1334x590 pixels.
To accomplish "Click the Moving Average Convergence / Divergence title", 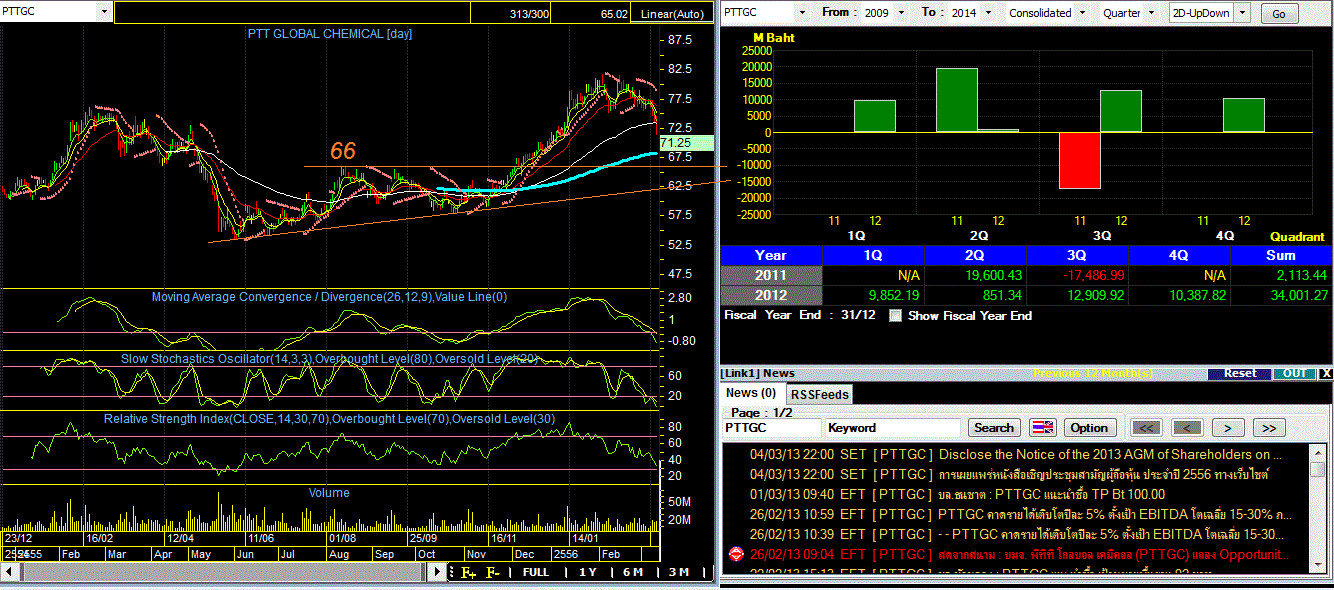I will pos(329,296).
